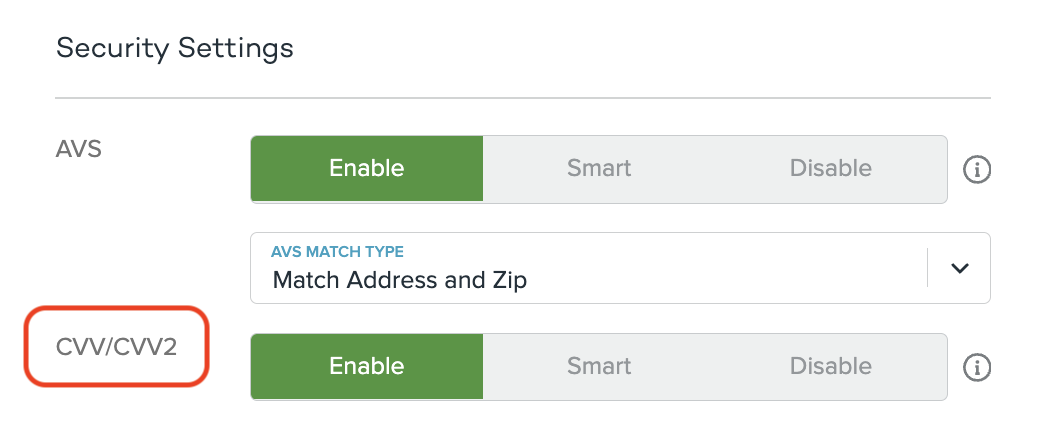Click the divider line under Security Settings
The width and height of the screenshot is (1040, 440).
(522, 98)
